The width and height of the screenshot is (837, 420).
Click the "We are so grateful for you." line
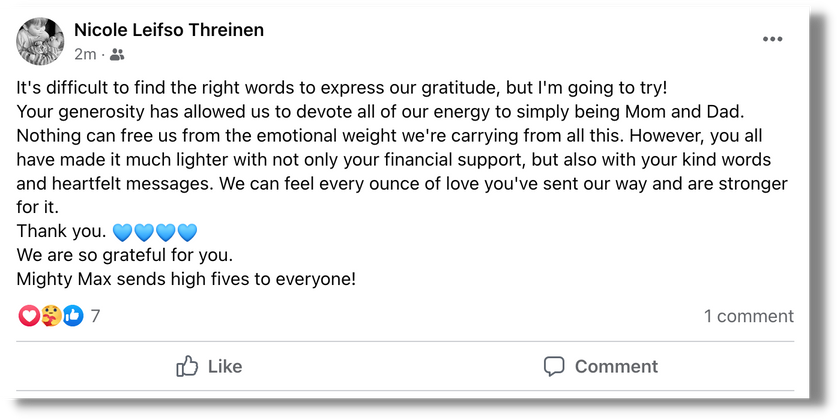point(125,255)
